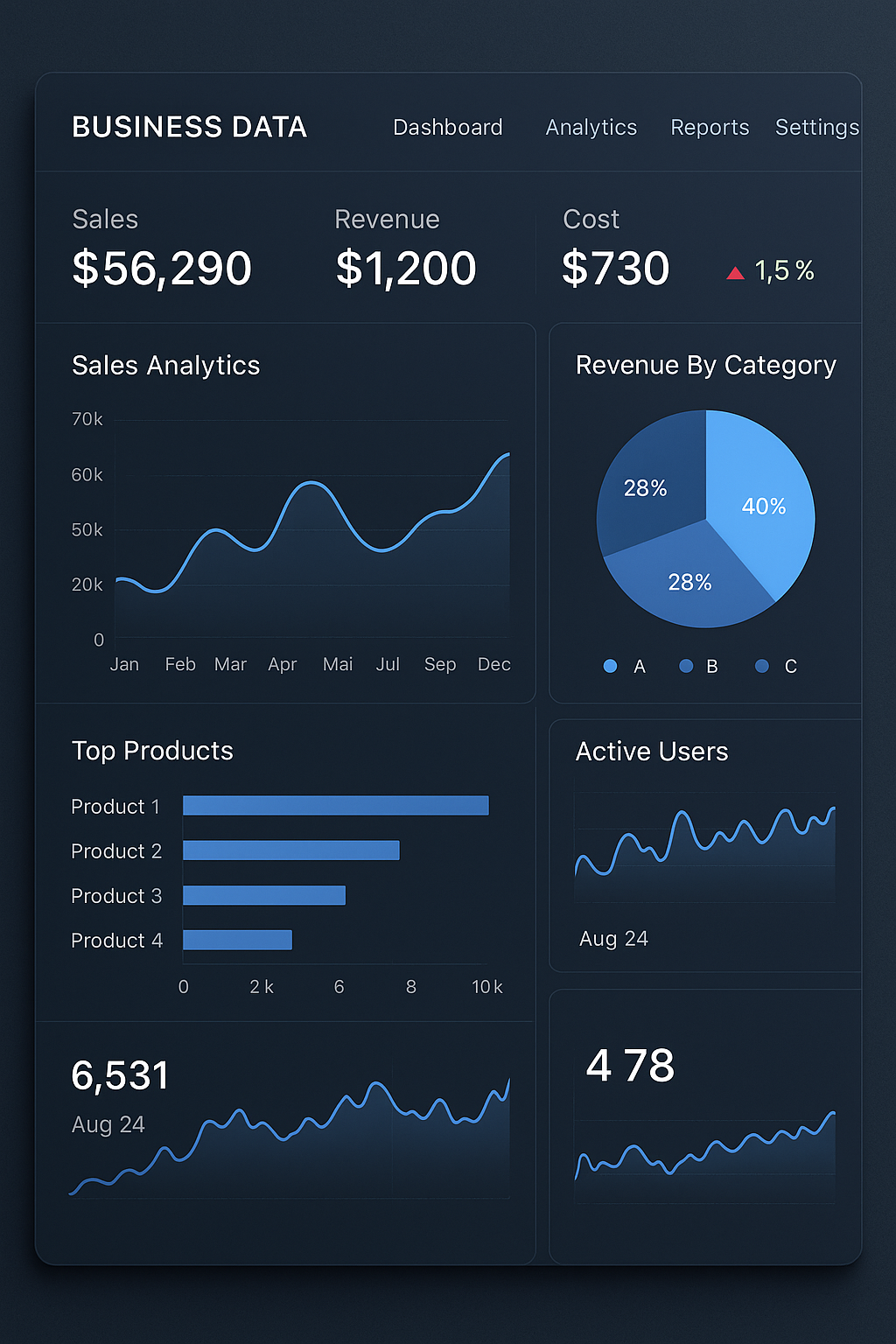Select the 40% slice in the pie chart
Image resolution: width=896 pixels, height=1344 pixels.
(x=763, y=507)
